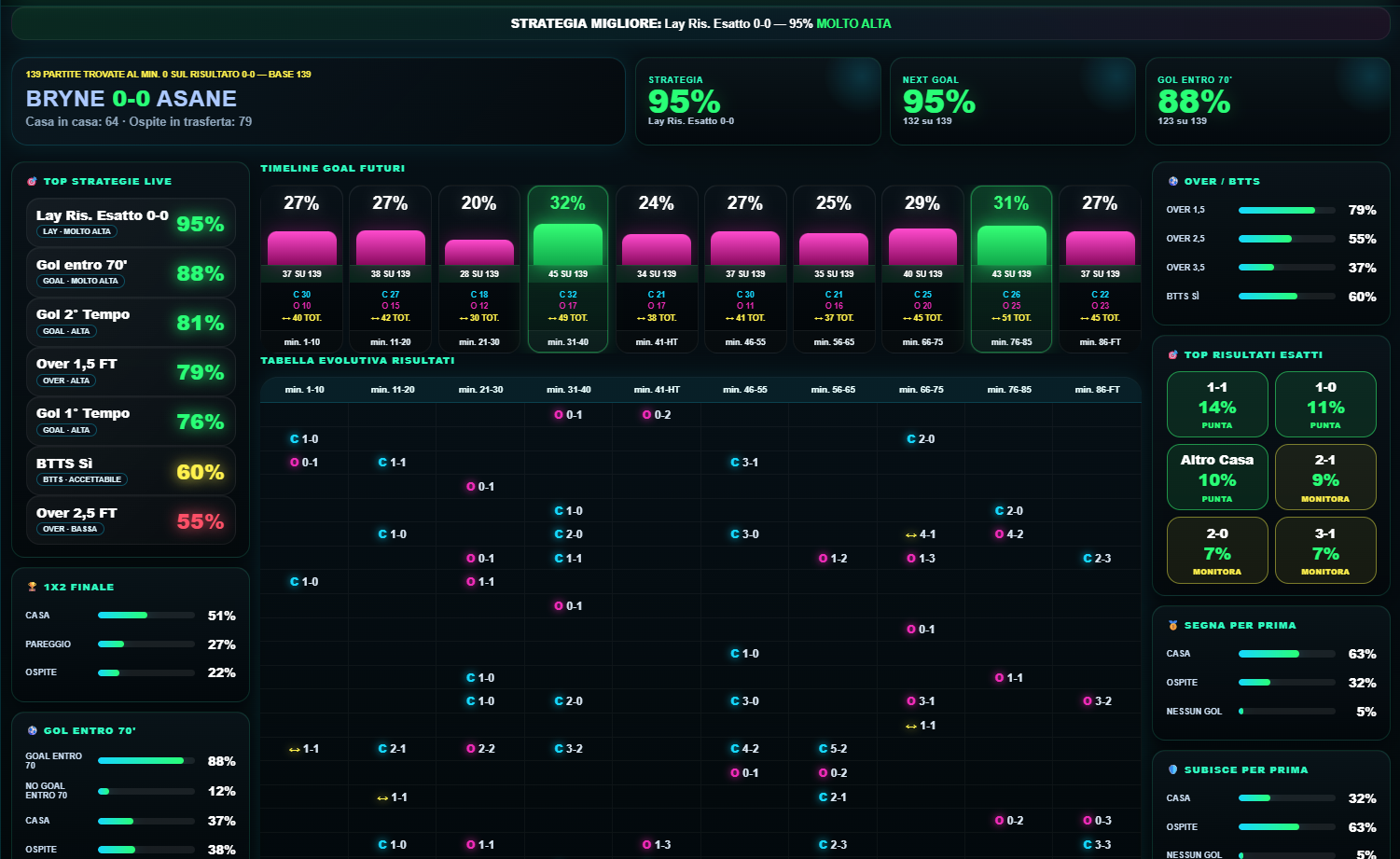Viewport: 1400px width, 859px height.
Task: Click the BRYNE 0-0 ASANE match title
Action: pos(132,99)
